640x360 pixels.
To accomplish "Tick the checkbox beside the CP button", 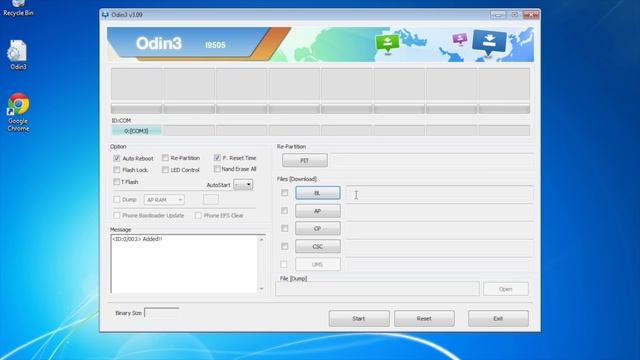I will tap(284, 229).
